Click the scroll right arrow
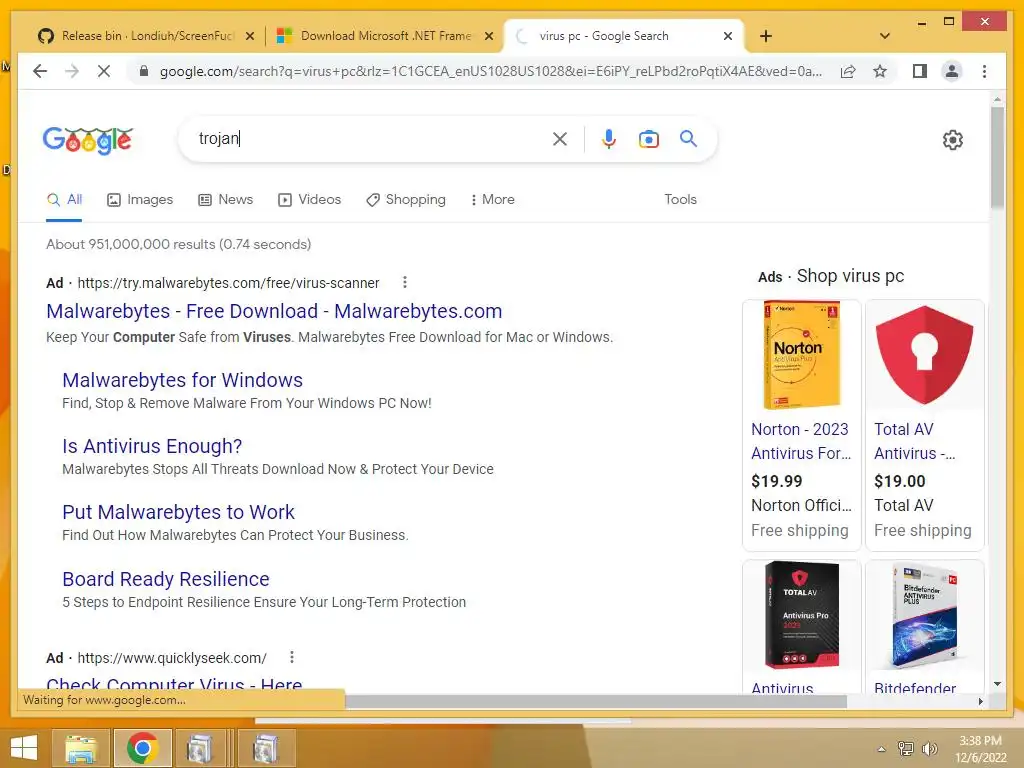 980,701
